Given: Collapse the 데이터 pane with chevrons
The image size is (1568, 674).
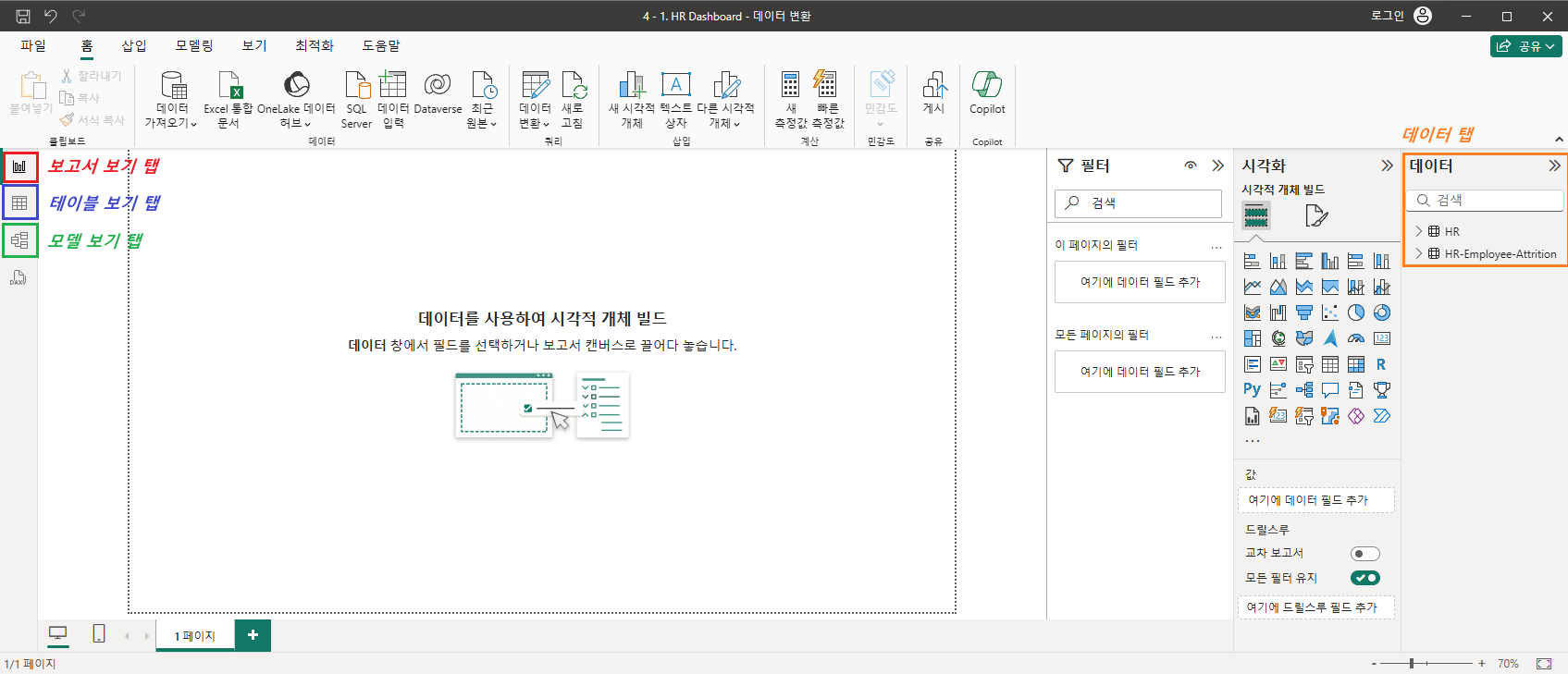Looking at the screenshot, I should pyautogui.click(x=1554, y=165).
